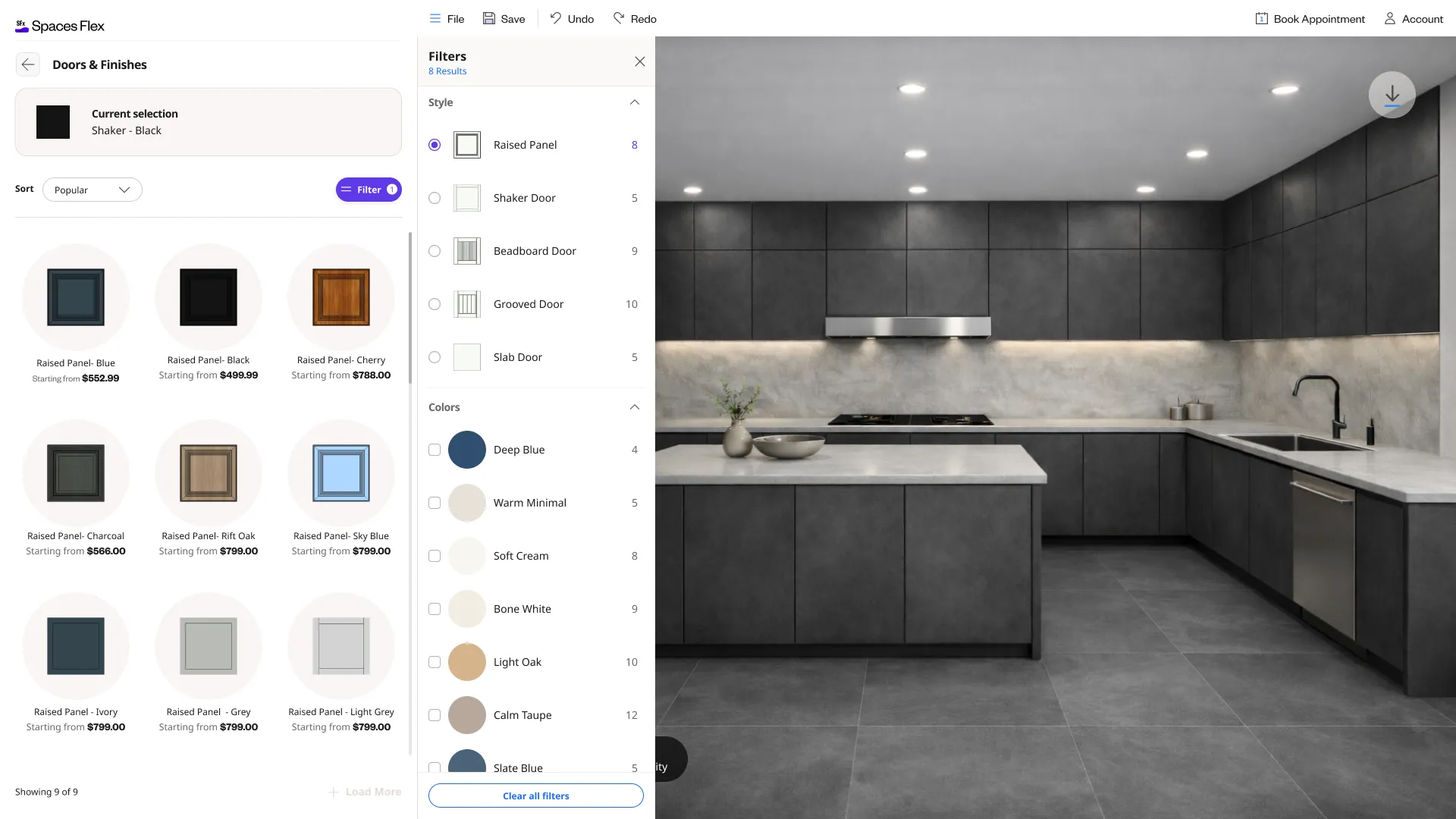Collapse the Style filter section
1456x819 pixels.
click(x=635, y=102)
